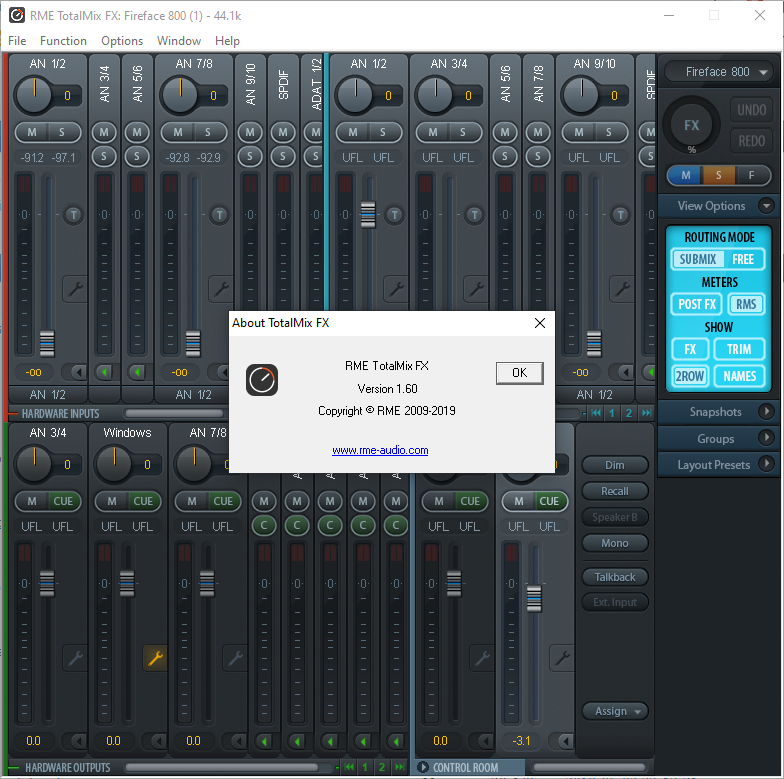
Task: Click the Control Room horizontal scrollbar
Action: [x=588, y=767]
